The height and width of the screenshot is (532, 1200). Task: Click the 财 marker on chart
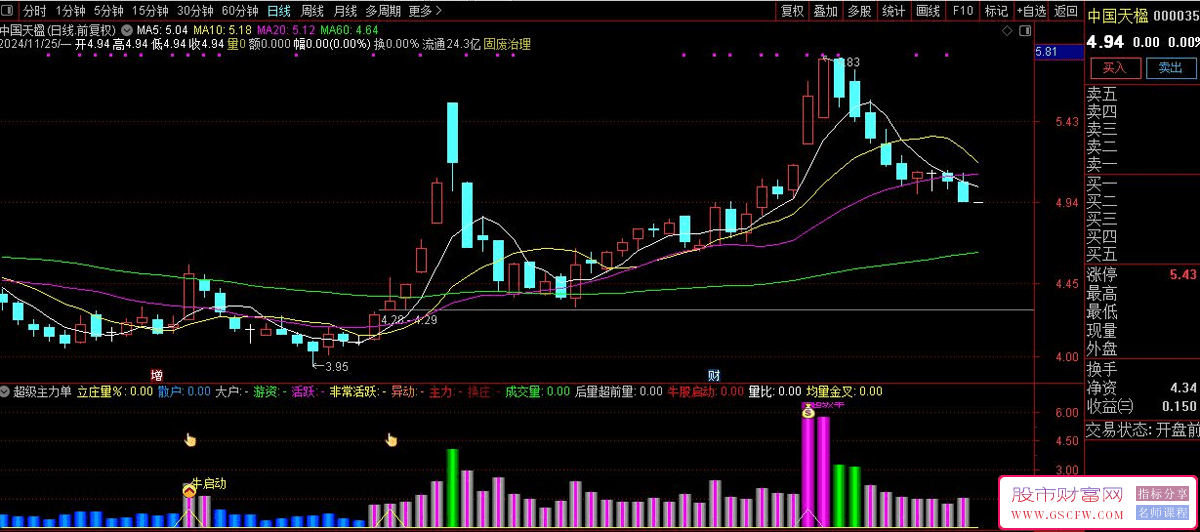click(x=714, y=375)
